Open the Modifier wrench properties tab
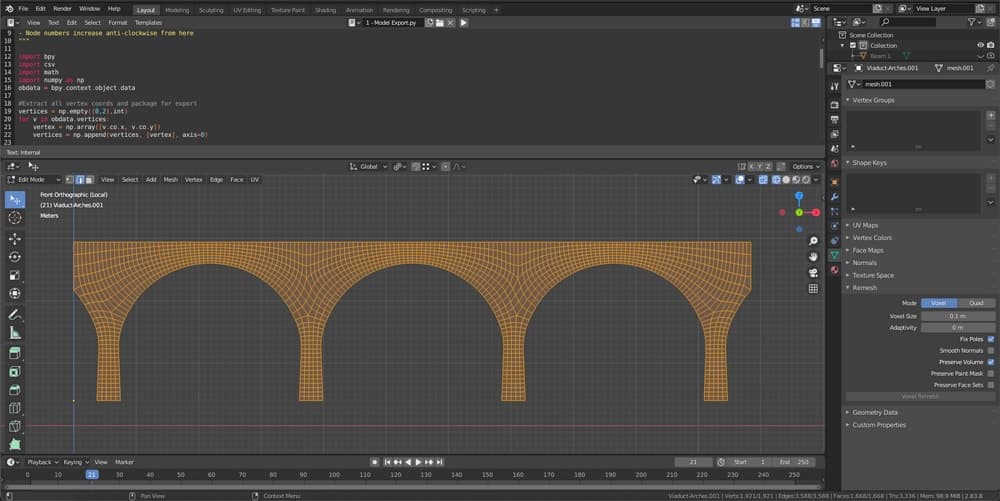The image size is (1000, 501). (x=834, y=197)
